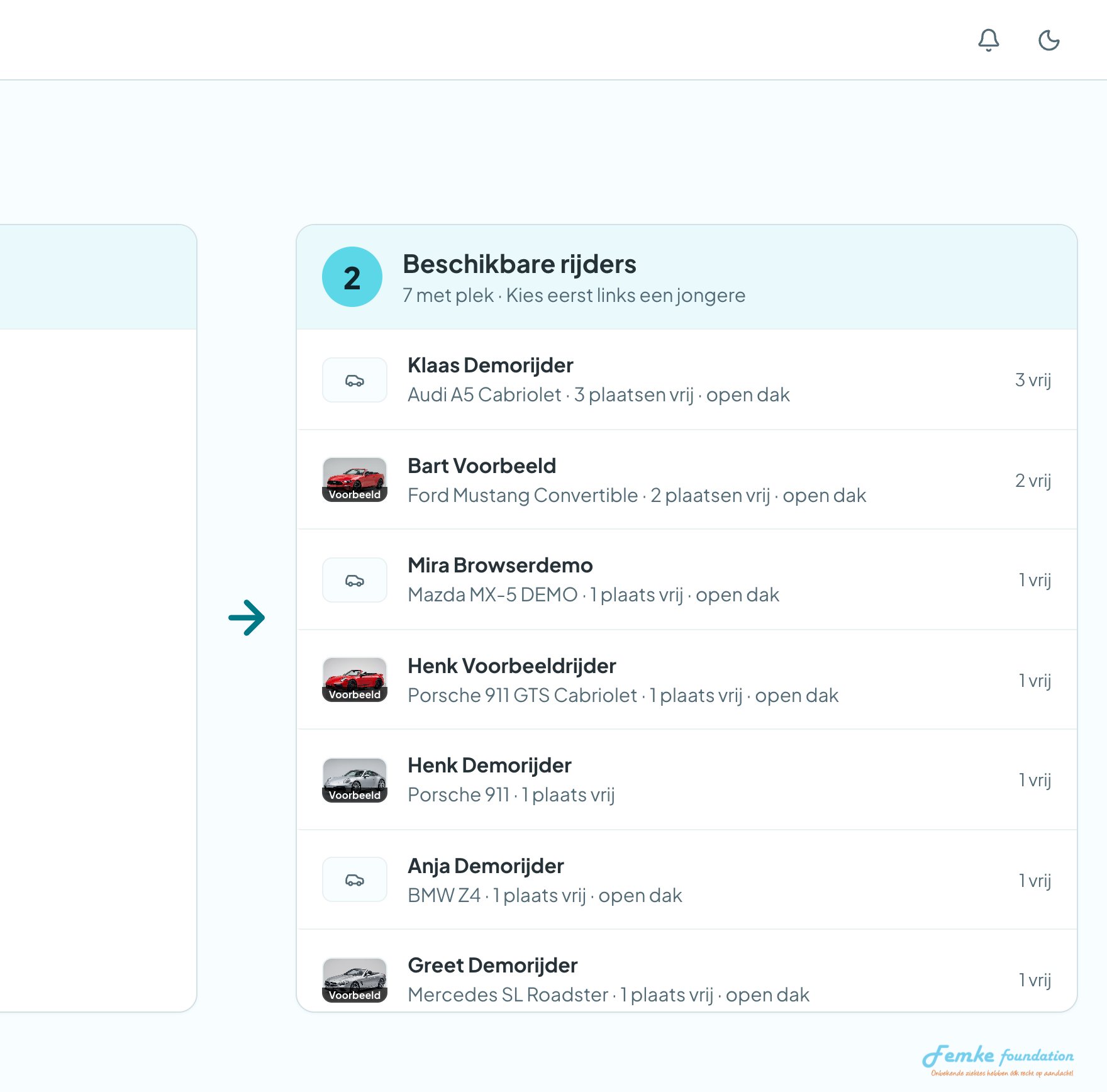Open the notifications bell
This screenshot has width=1107, height=1092.
988,40
